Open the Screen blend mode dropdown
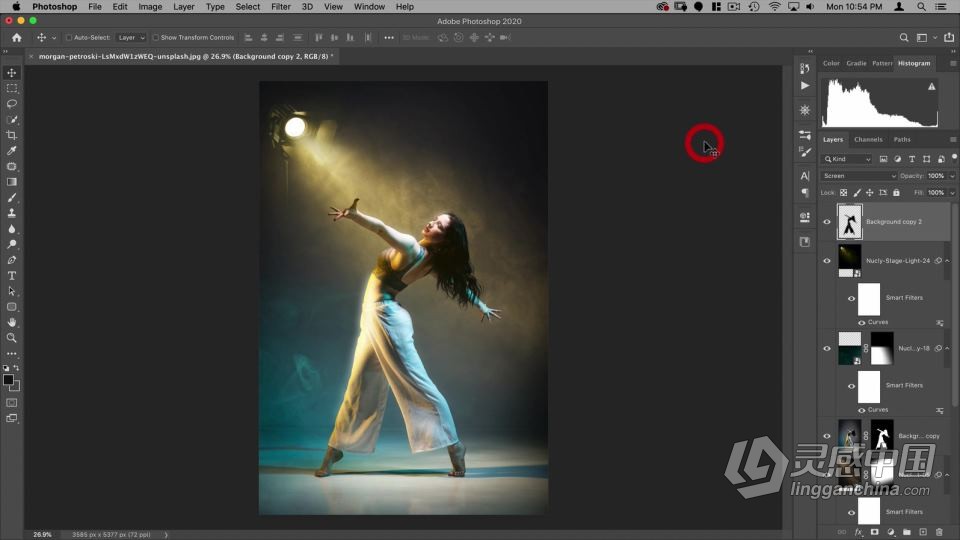Image resolution: width=960 pixels, height=540 pixels. (858, 176)
